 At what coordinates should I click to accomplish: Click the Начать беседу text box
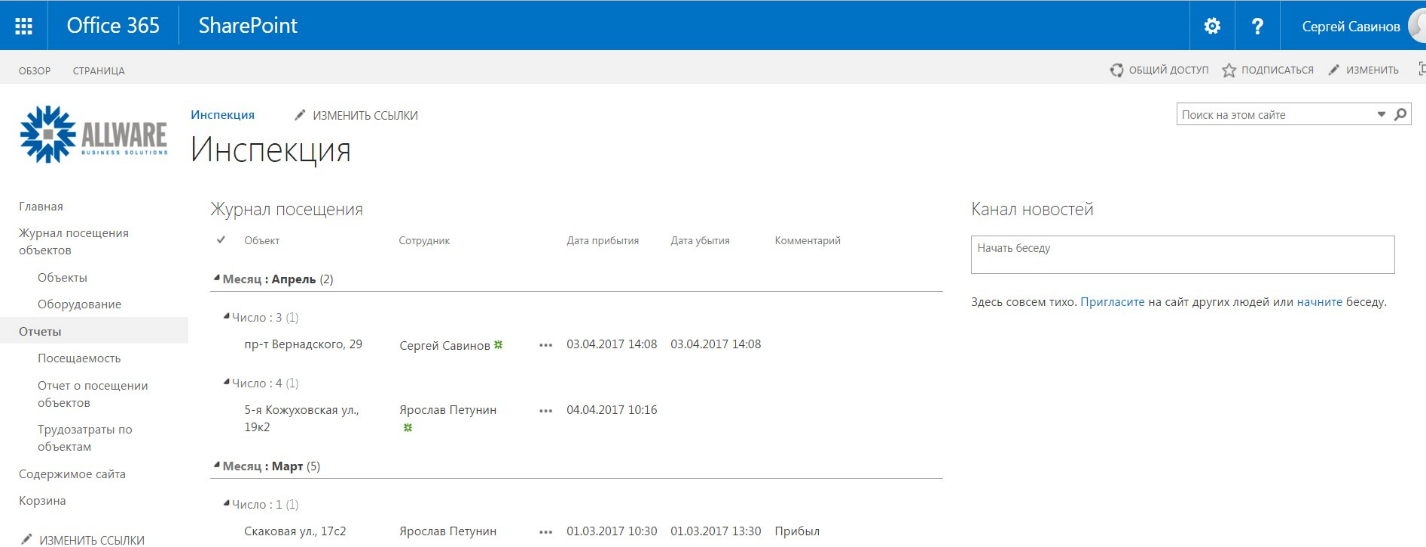(1183, 254)
